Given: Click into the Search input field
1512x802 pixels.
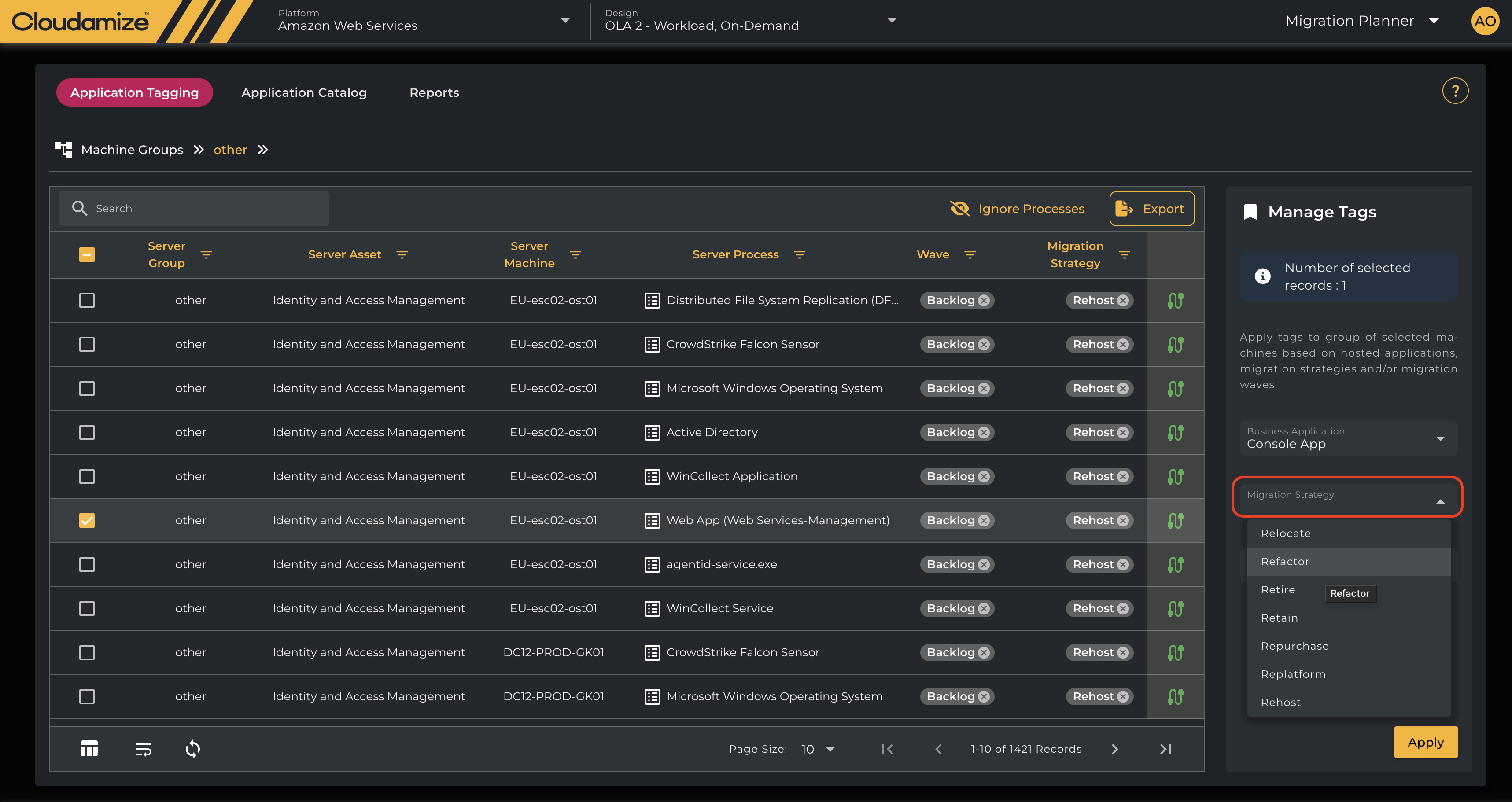Looking at the screenshot, I should pos(206,209).
